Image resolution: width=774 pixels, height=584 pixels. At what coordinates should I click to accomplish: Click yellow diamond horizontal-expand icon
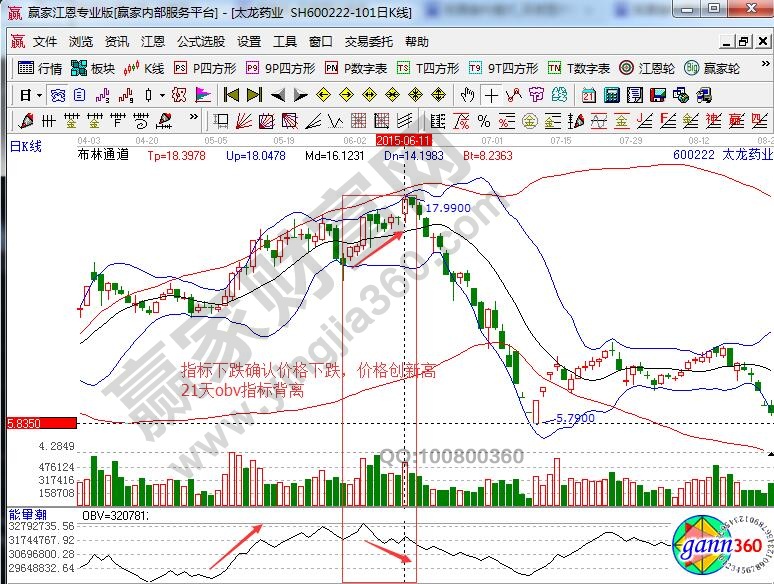tap(369, 95)
